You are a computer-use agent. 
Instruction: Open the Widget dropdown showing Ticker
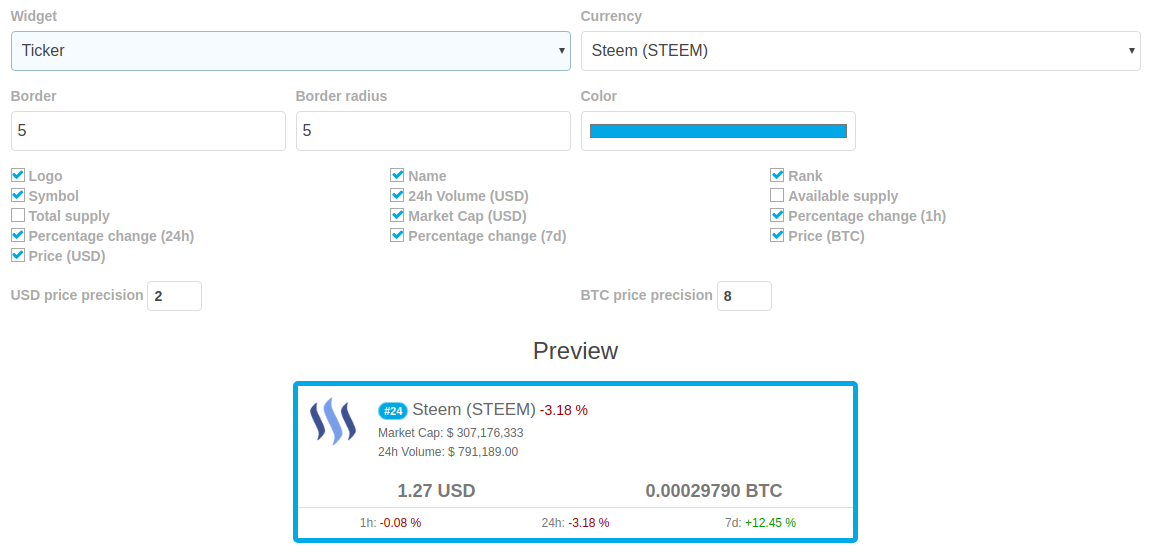pos(291,51)
